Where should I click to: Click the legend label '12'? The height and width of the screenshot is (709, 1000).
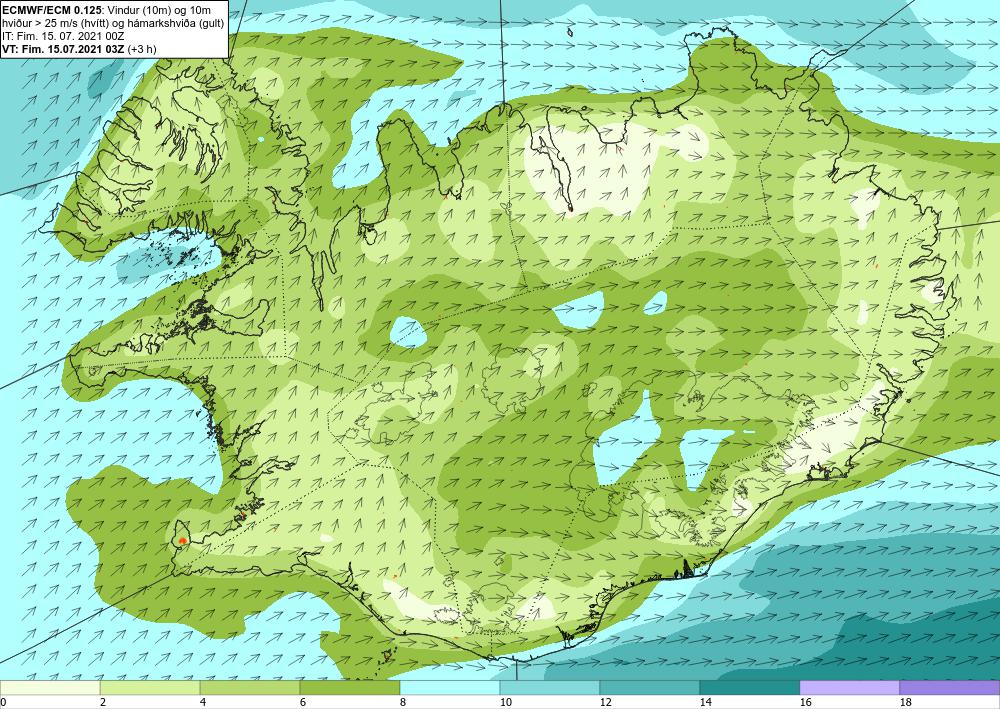click(606, 703)
